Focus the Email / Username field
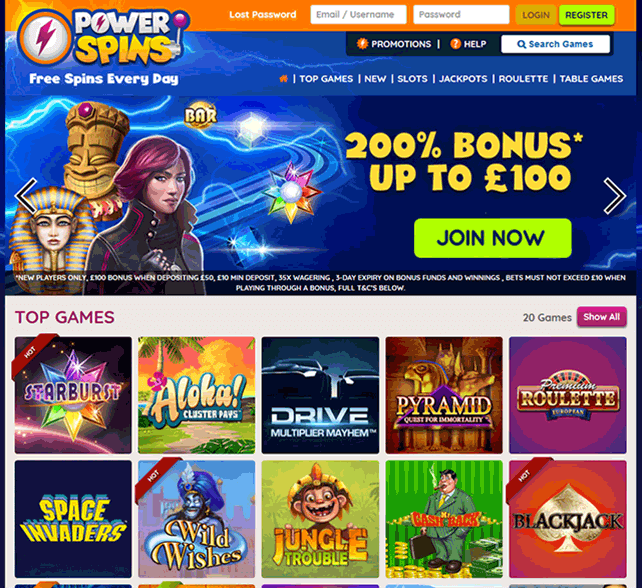The height and width of the screenshot is (588, 642). [x=358, y=15]
